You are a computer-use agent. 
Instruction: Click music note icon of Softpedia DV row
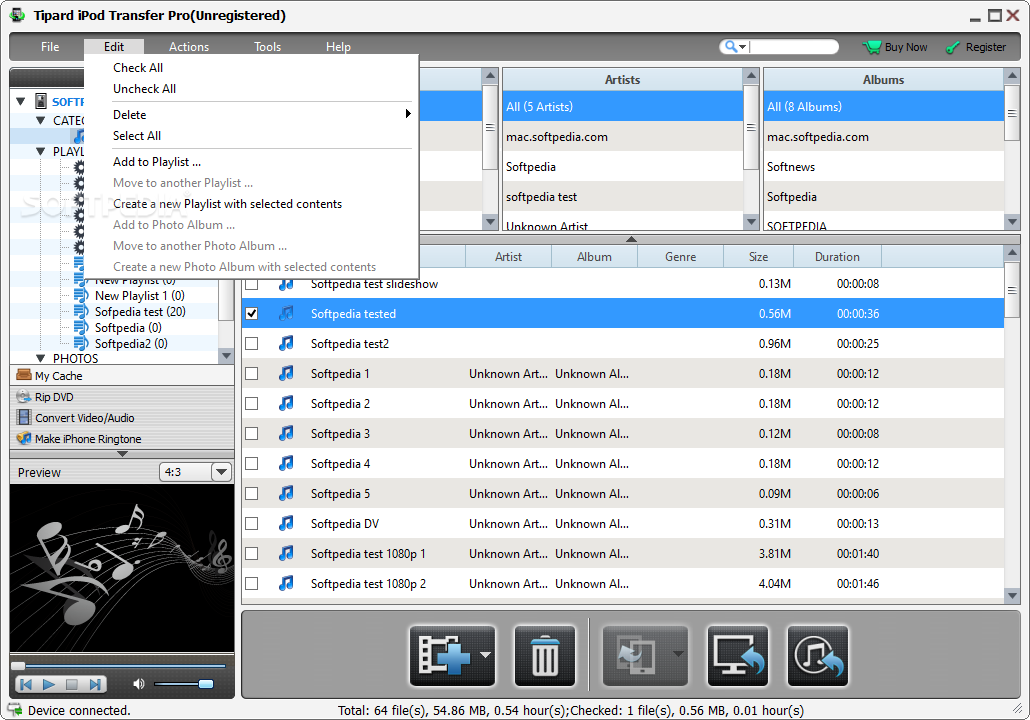click(x=286, y=523)
